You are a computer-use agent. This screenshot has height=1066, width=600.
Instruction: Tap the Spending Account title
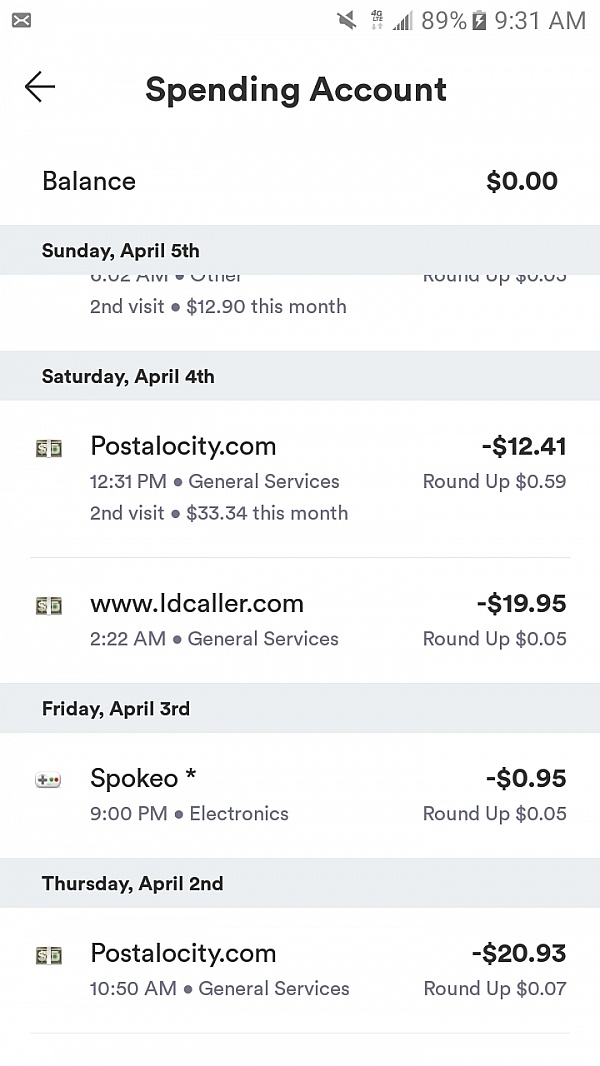coord(296,89)
